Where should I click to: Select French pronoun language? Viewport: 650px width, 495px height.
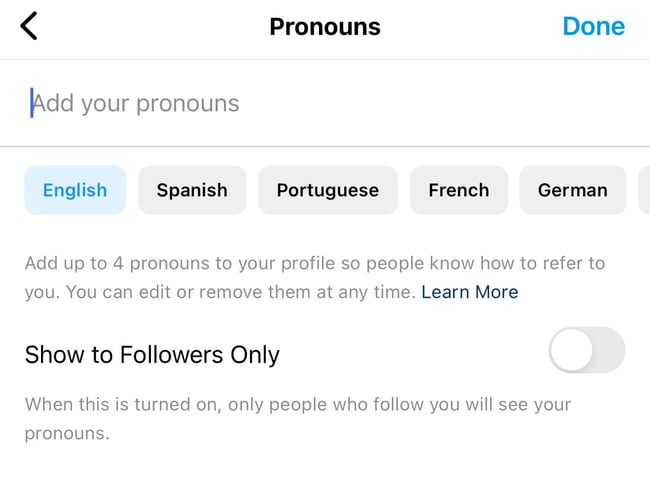point(459,190)
